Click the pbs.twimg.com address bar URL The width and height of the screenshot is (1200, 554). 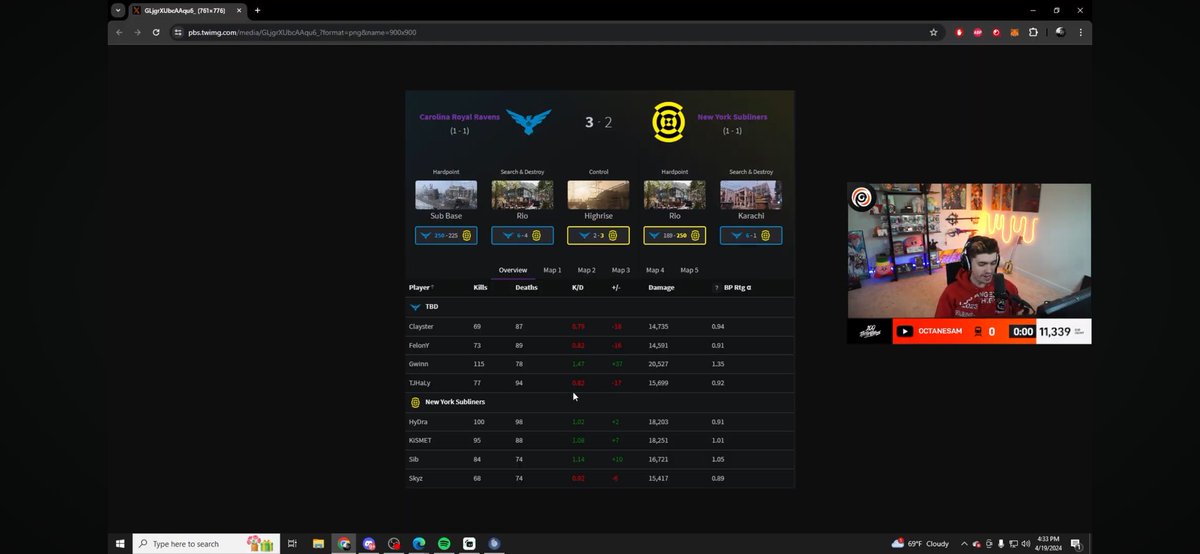point(302,32)
